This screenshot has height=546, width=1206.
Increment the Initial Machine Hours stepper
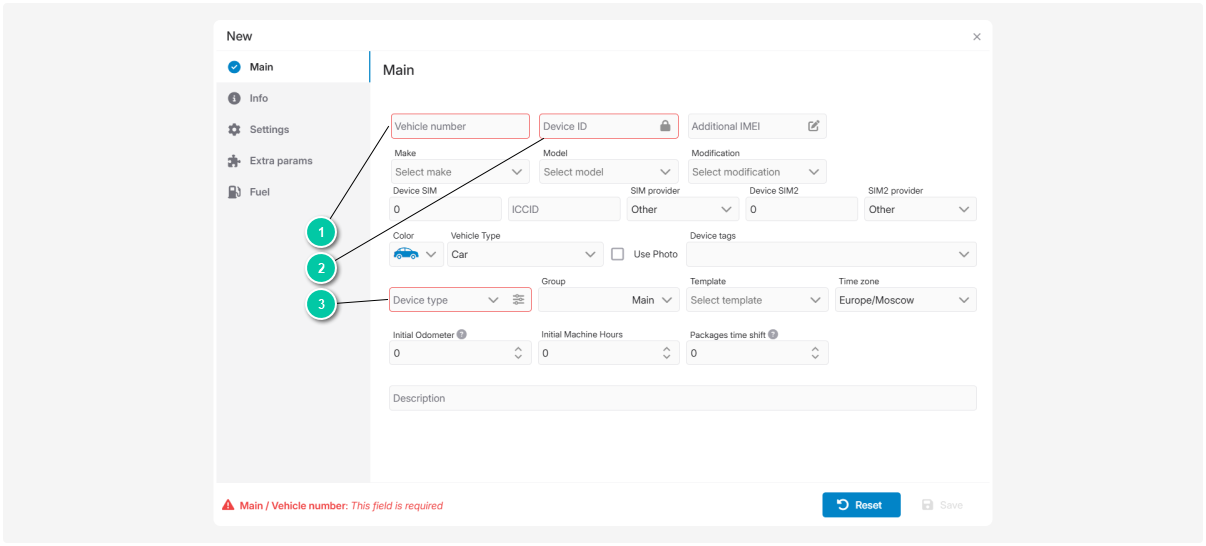coord(666,349)
